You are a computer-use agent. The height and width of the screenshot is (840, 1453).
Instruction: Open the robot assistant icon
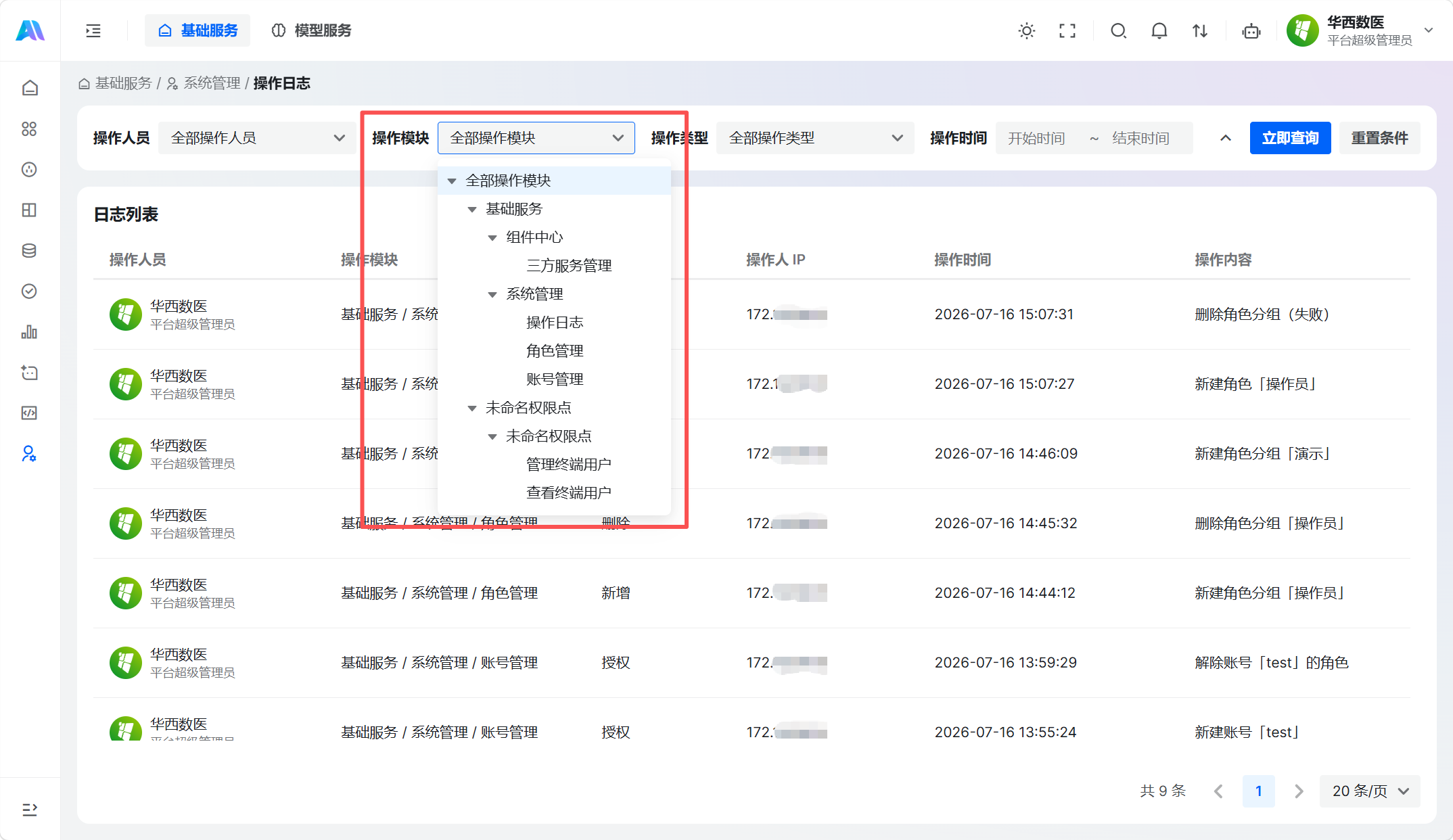click(x=1251, y=30)
